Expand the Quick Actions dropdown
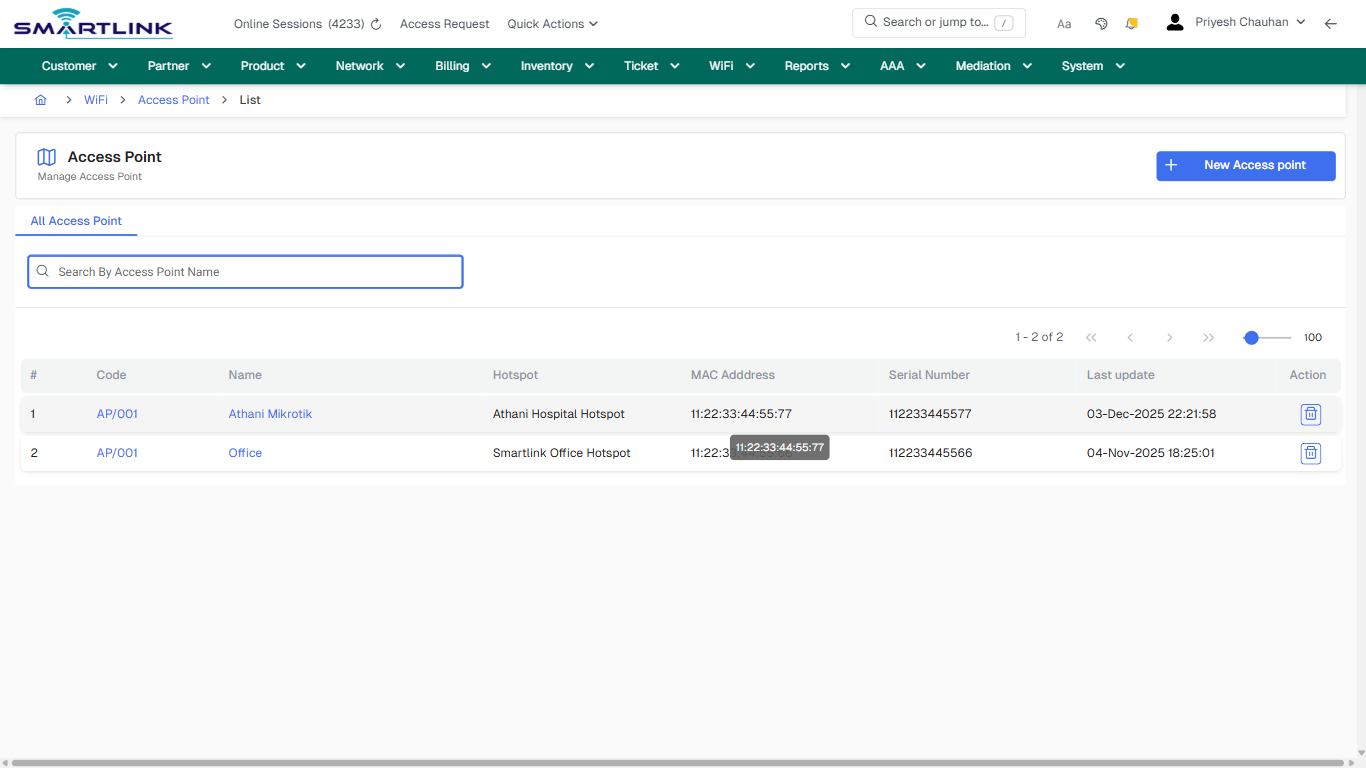This screenshot has width=1366, height=768. coord(552,23)
